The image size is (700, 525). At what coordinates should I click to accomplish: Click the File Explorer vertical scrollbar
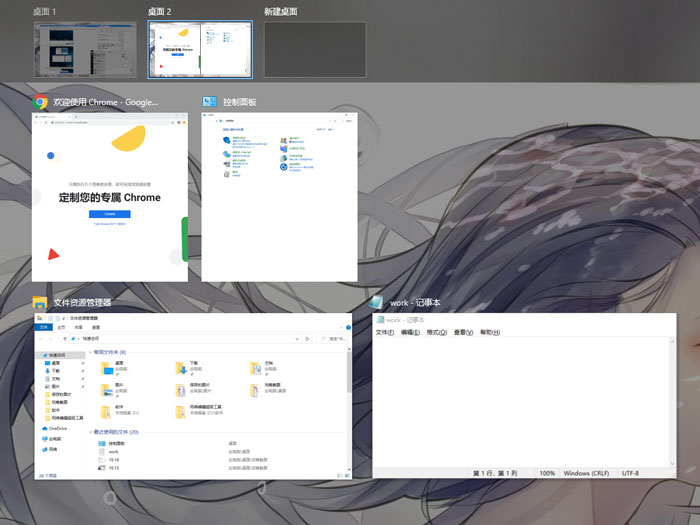(349, 411)
